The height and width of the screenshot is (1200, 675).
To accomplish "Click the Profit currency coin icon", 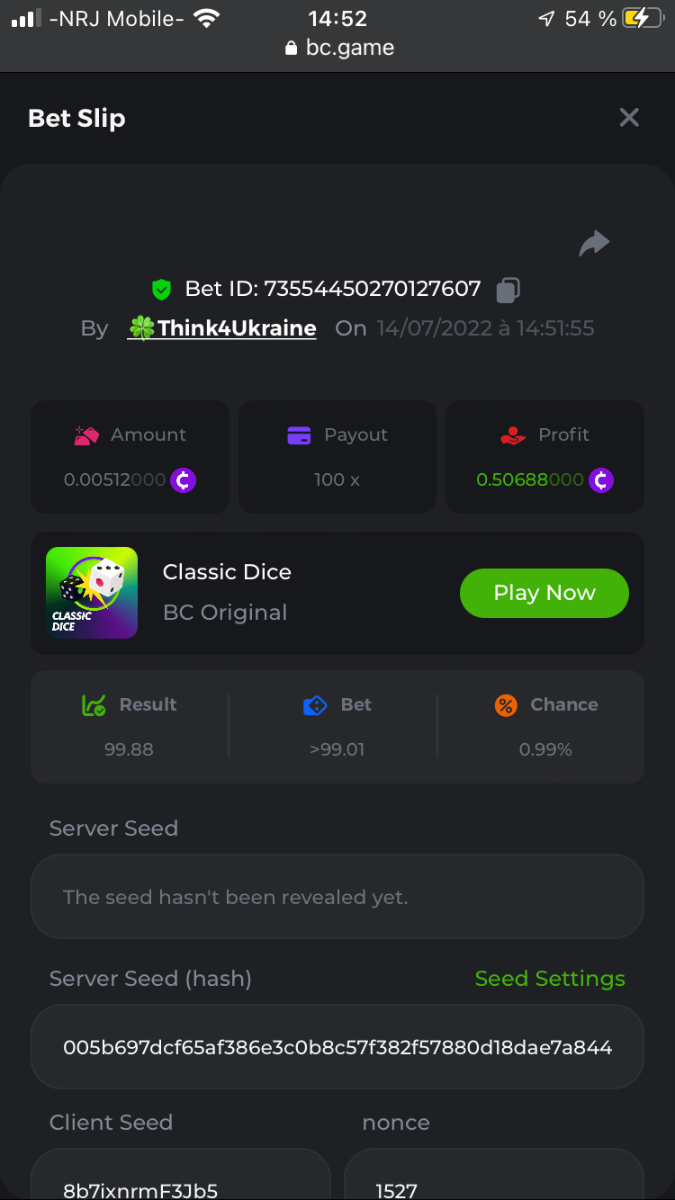I will [601, 480].
